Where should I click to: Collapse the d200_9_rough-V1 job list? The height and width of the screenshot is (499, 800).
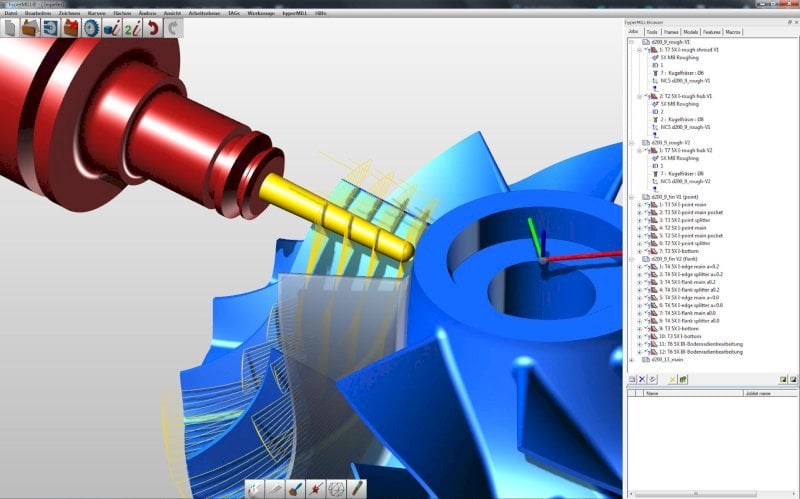632,42
